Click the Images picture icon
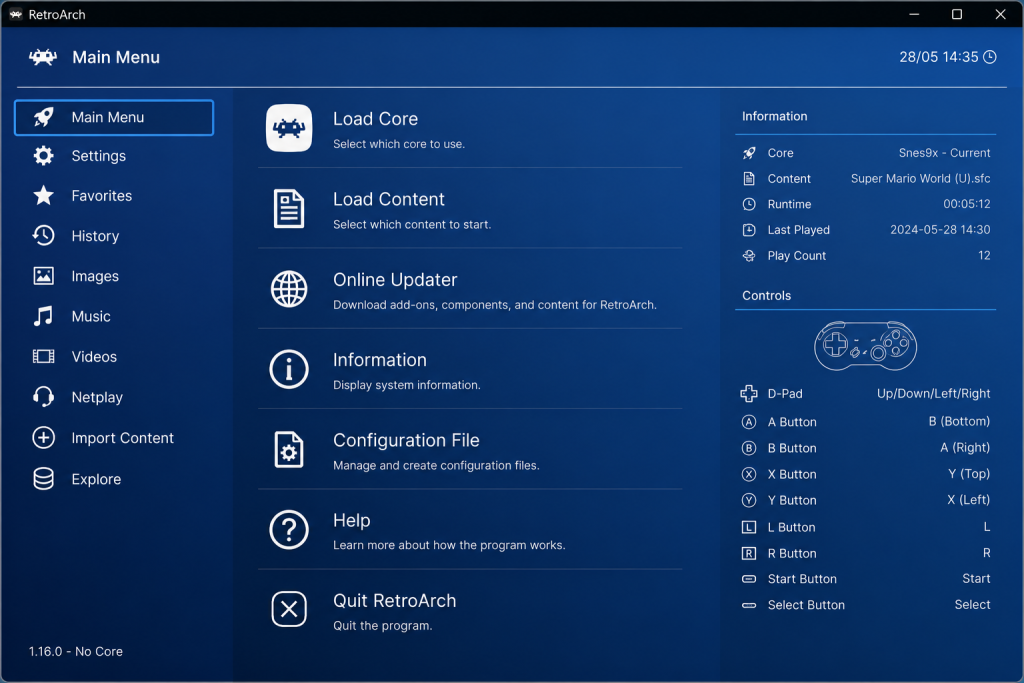This screenshot has width=1024, height=683. pyautogui.click(x=44, y=276)
